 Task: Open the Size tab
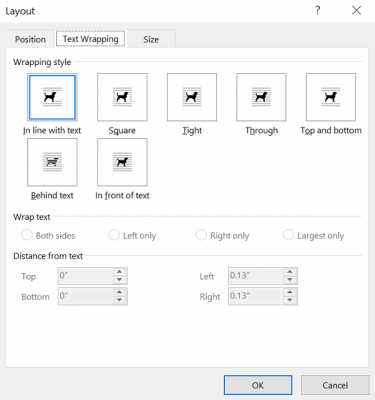coord(151,39)
